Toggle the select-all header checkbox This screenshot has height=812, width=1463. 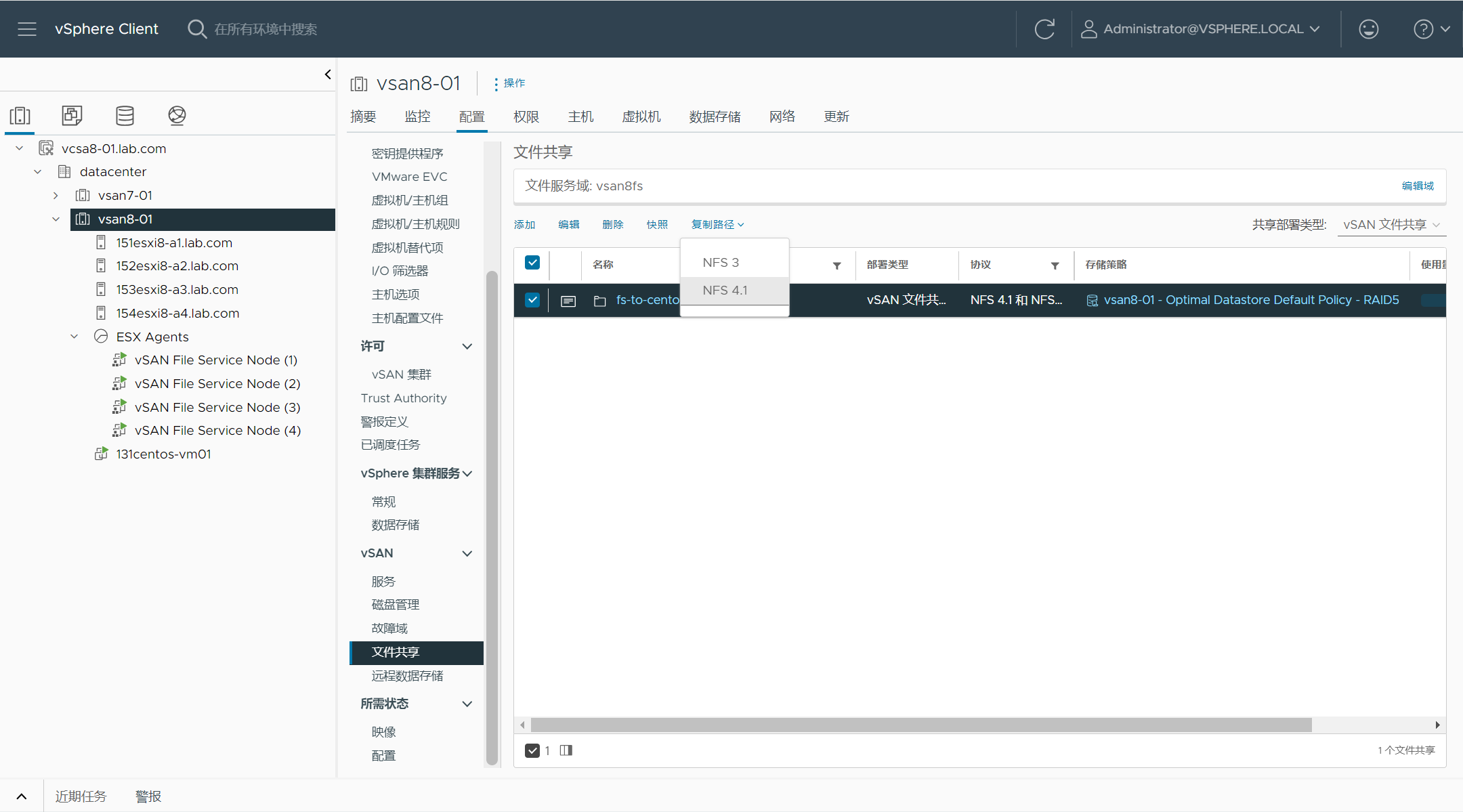tap(532, 263)
